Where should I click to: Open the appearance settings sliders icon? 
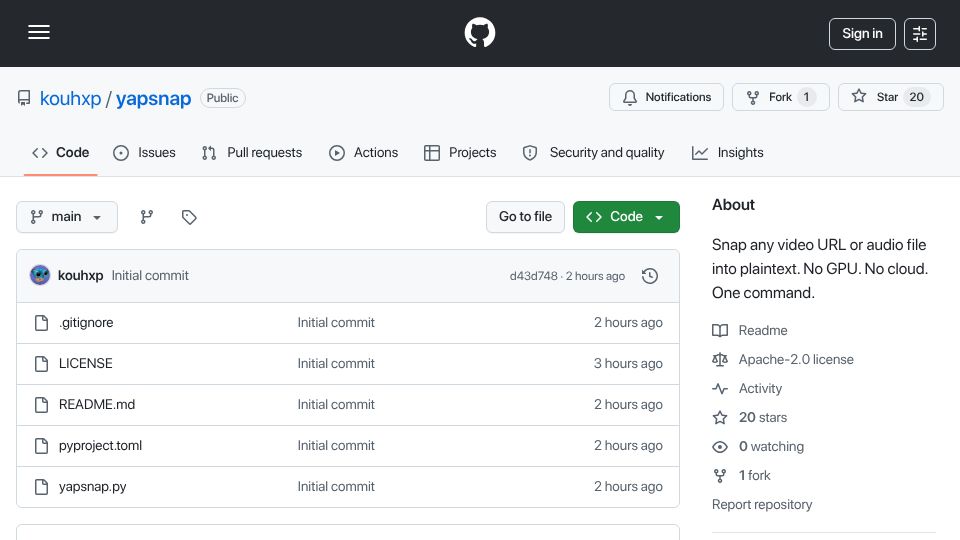coord(920,34)
